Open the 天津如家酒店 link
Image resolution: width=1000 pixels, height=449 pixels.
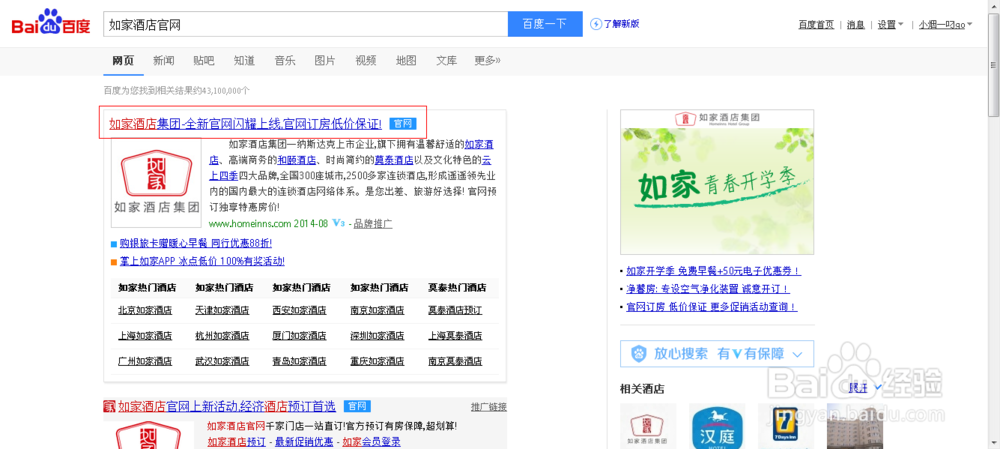click(222, 311)
